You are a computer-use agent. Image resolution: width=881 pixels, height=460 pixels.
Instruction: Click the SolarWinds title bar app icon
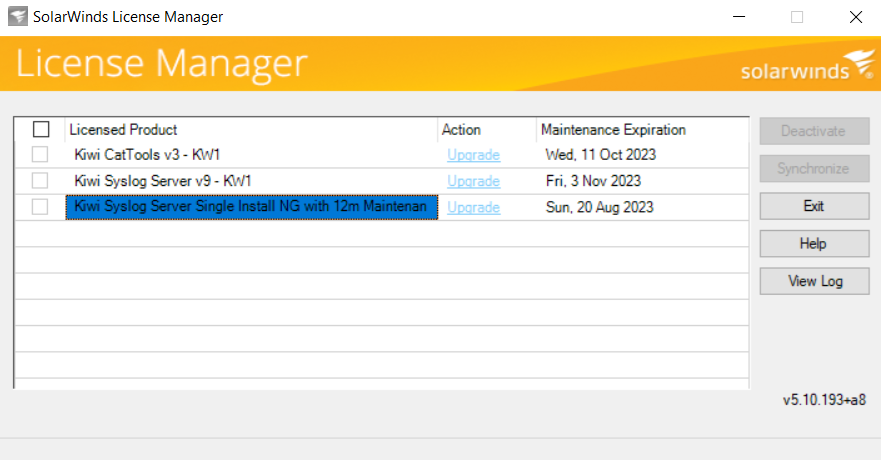(17, 16)
